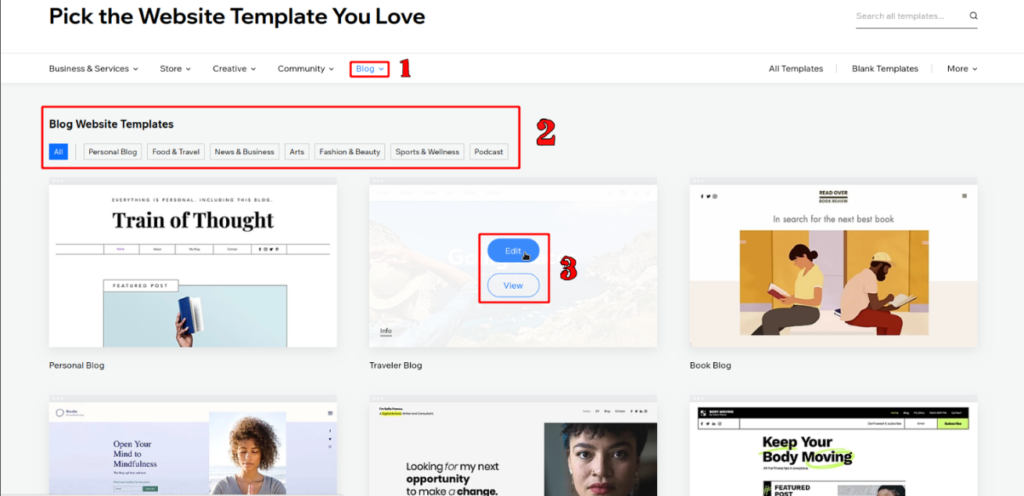Open the Community category menu
The height and width of the screenshot is (496, 1024).
(x=306, y=69)
